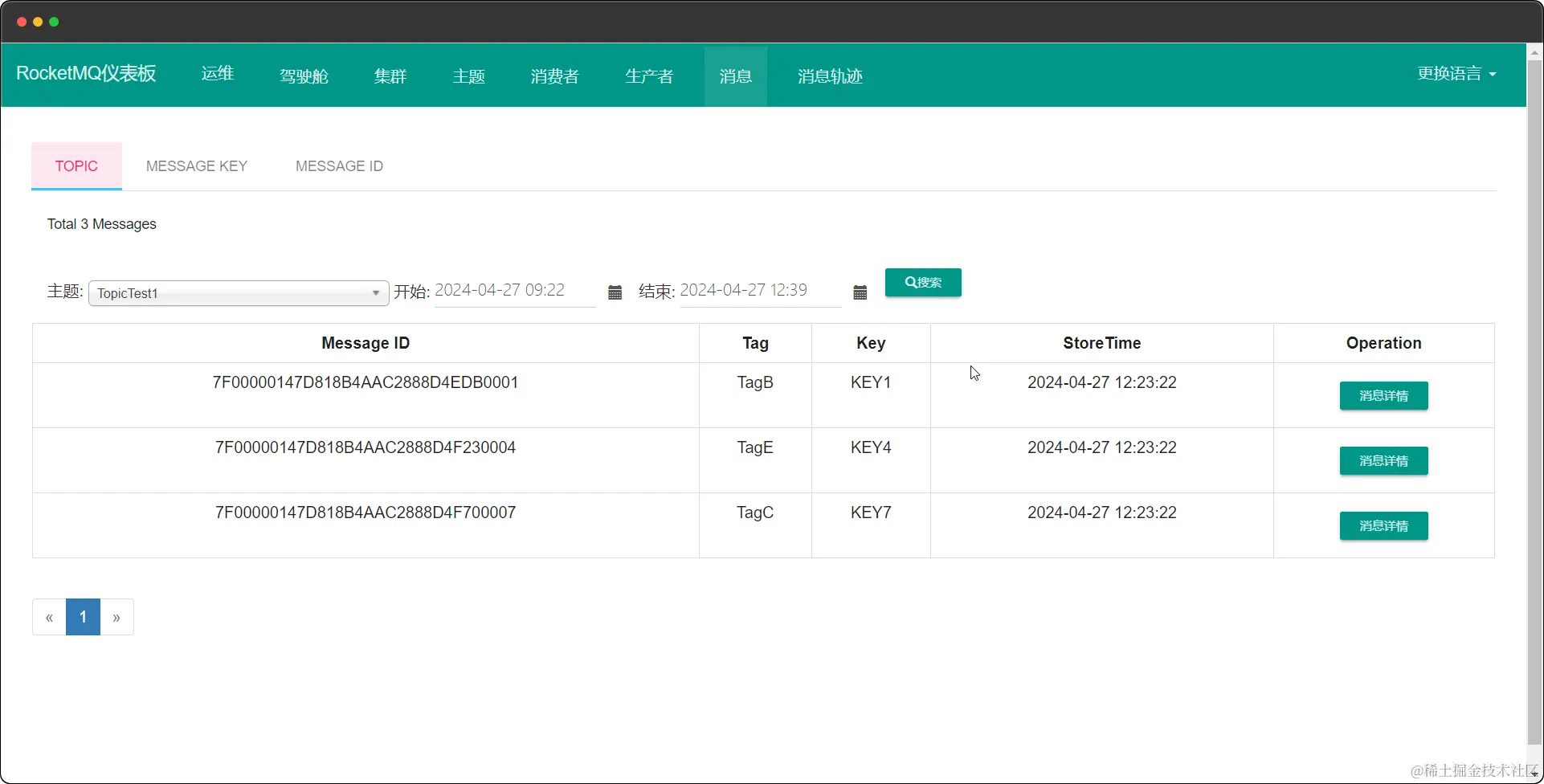The image size is (1544, 784).
Task: Click the start time field 2024-04-27 09:22
Action: click(x=515, y=291)
